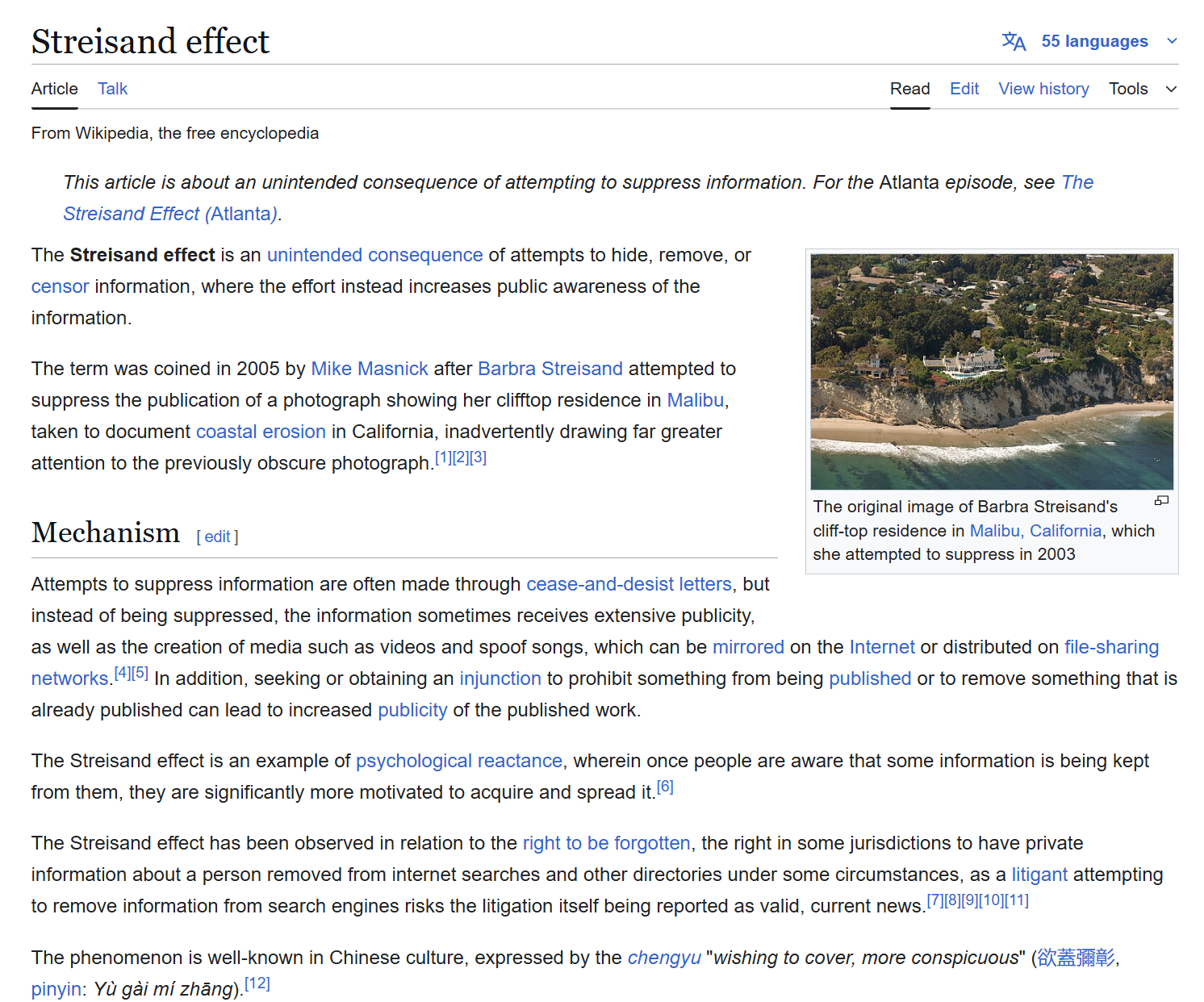Follow the unintended consequence link

[x=374, y=255]
